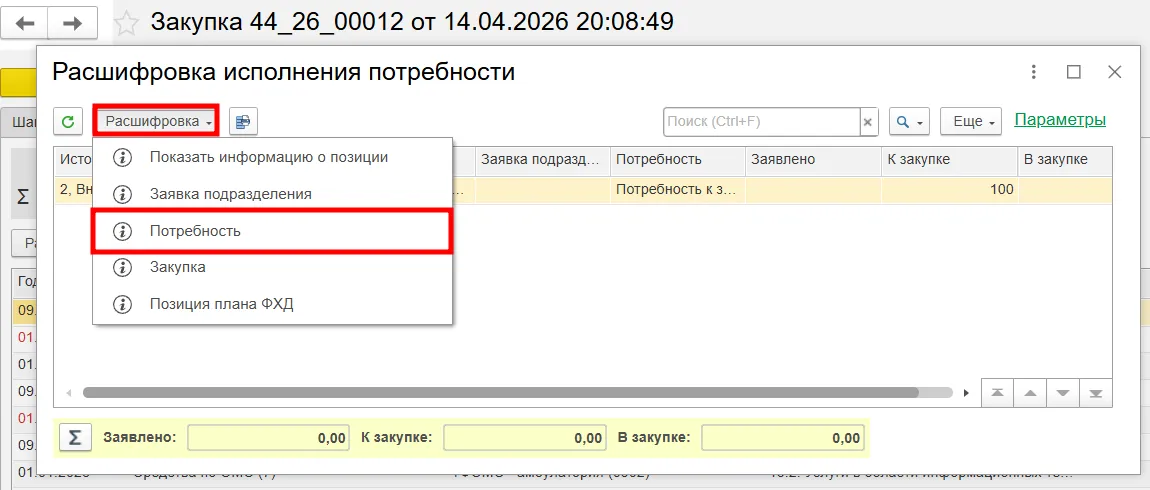Select the Потребность к з... table cell
Image resolution: width=1150 pixels, height=490 pixels.
(678, 189)
